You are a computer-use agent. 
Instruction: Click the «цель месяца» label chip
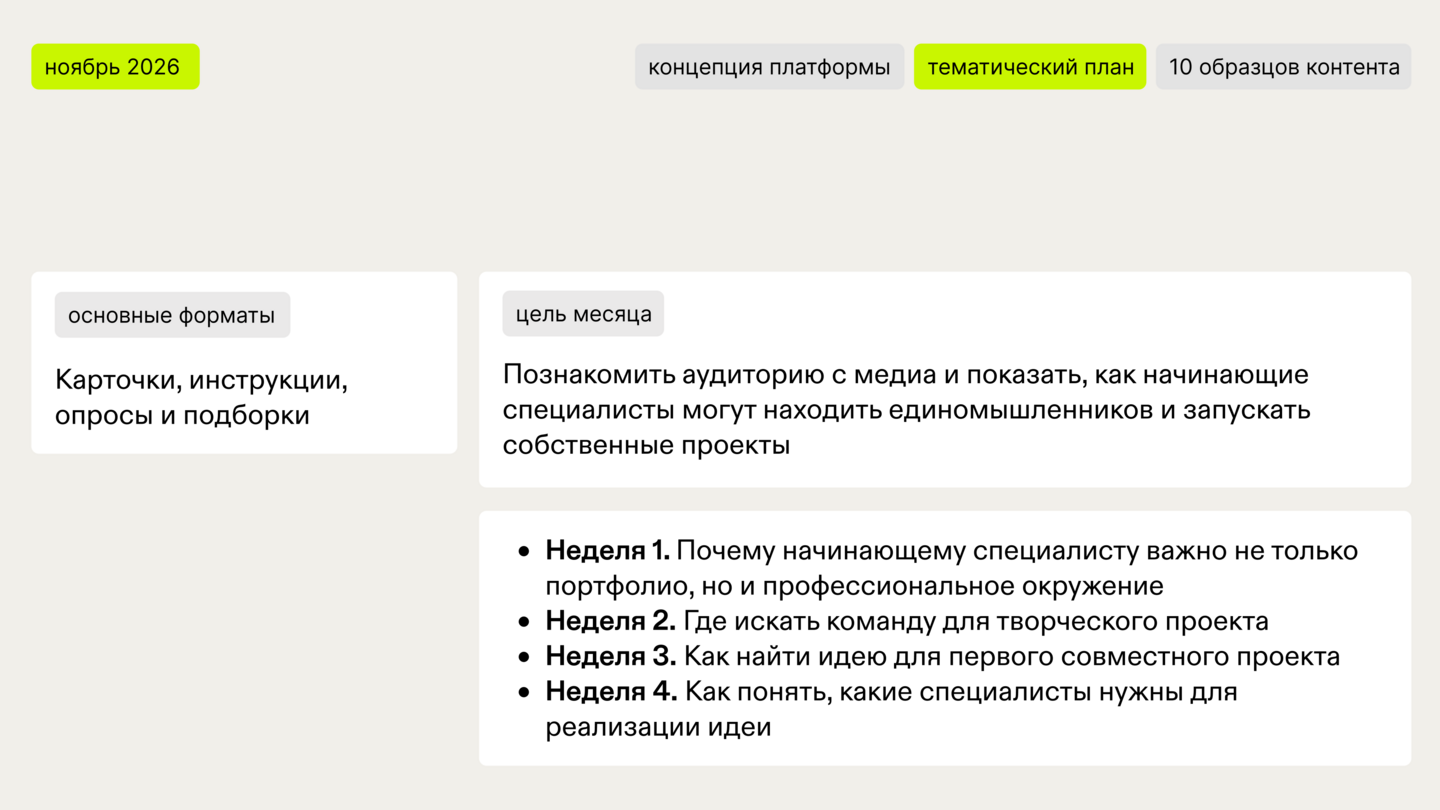coord(583,314)
